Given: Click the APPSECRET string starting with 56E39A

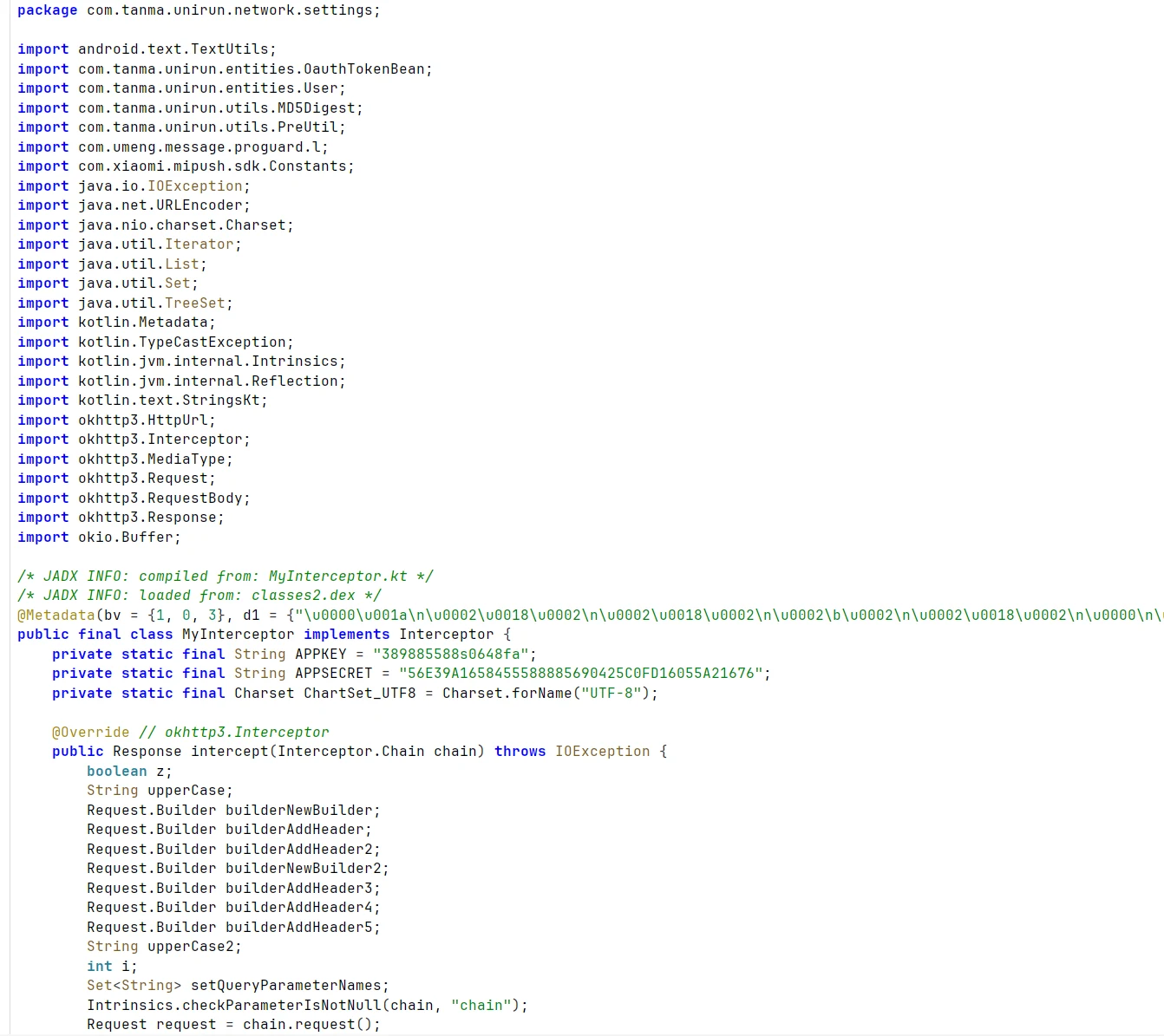Looking at the screenshot, I should click(580, 674).
